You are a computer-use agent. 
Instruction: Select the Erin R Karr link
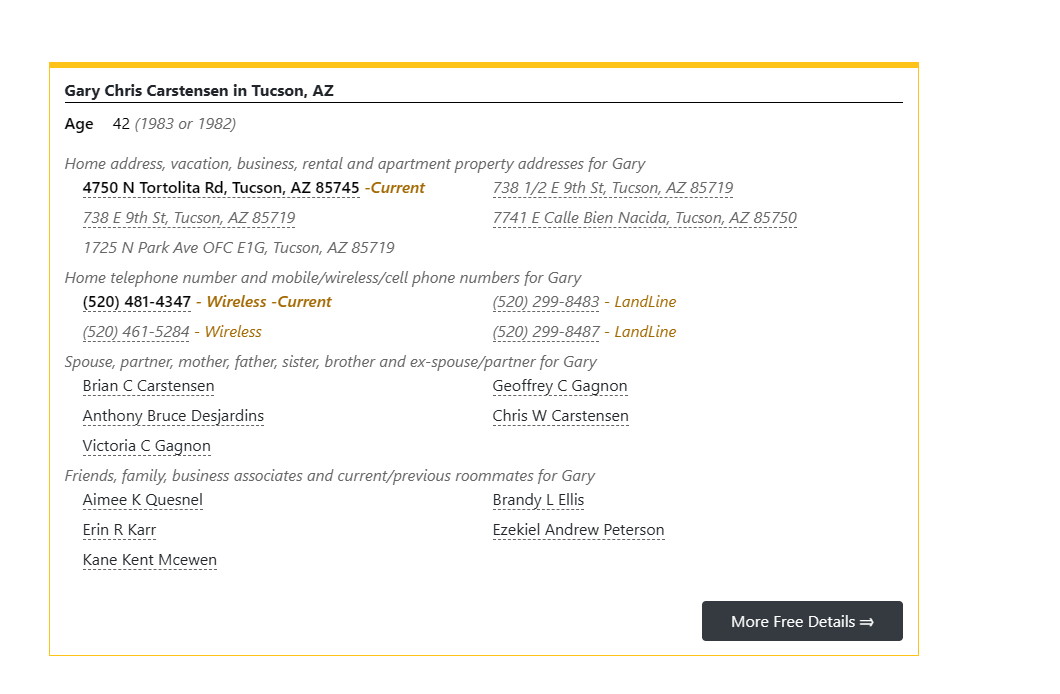(x=119, y=530)
